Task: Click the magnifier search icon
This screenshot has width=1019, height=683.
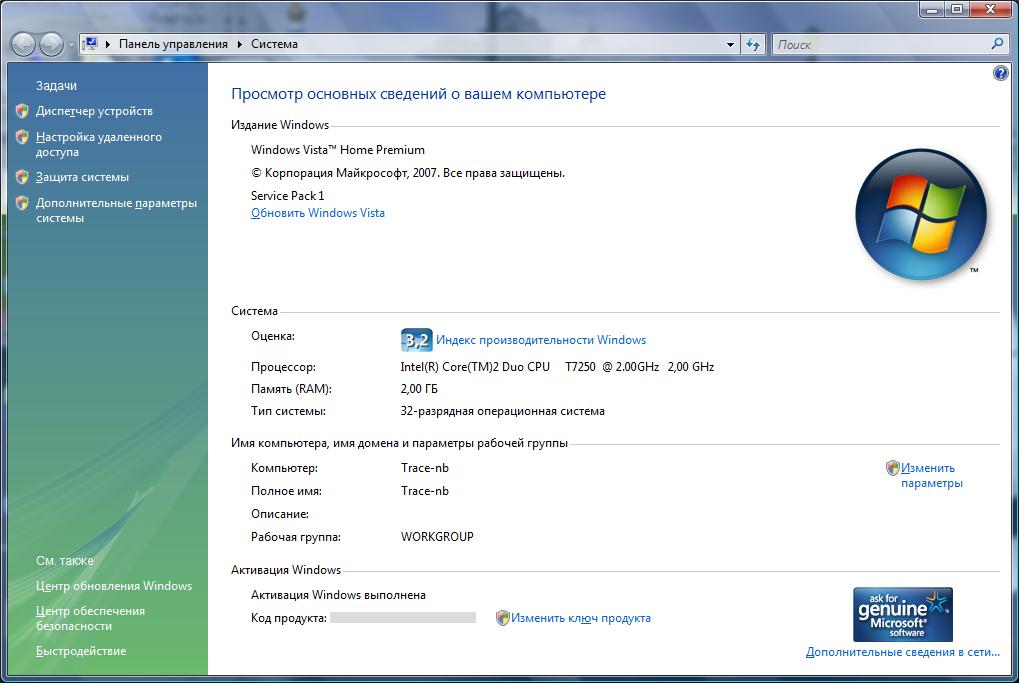Action: (x=998, y=44)
